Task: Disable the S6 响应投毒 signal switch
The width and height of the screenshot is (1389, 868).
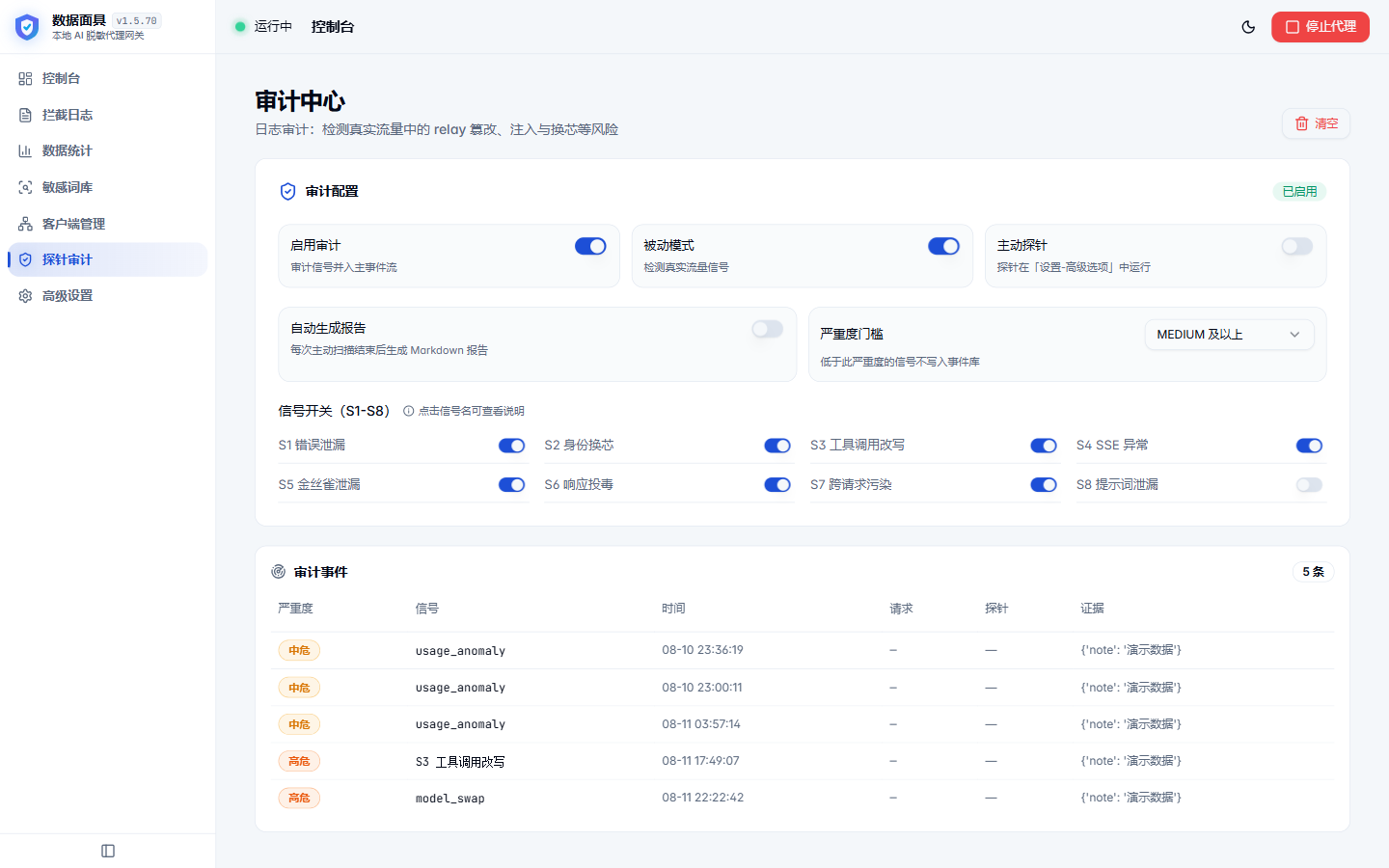Action: 777,485
